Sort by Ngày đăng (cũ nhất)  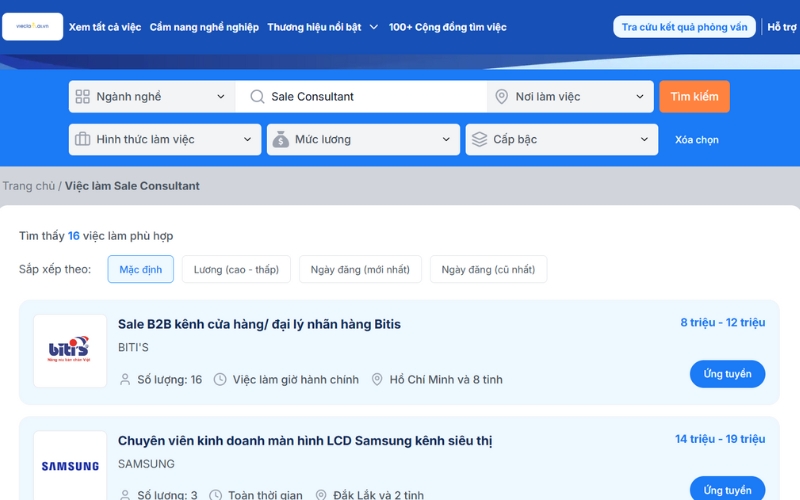488,269
